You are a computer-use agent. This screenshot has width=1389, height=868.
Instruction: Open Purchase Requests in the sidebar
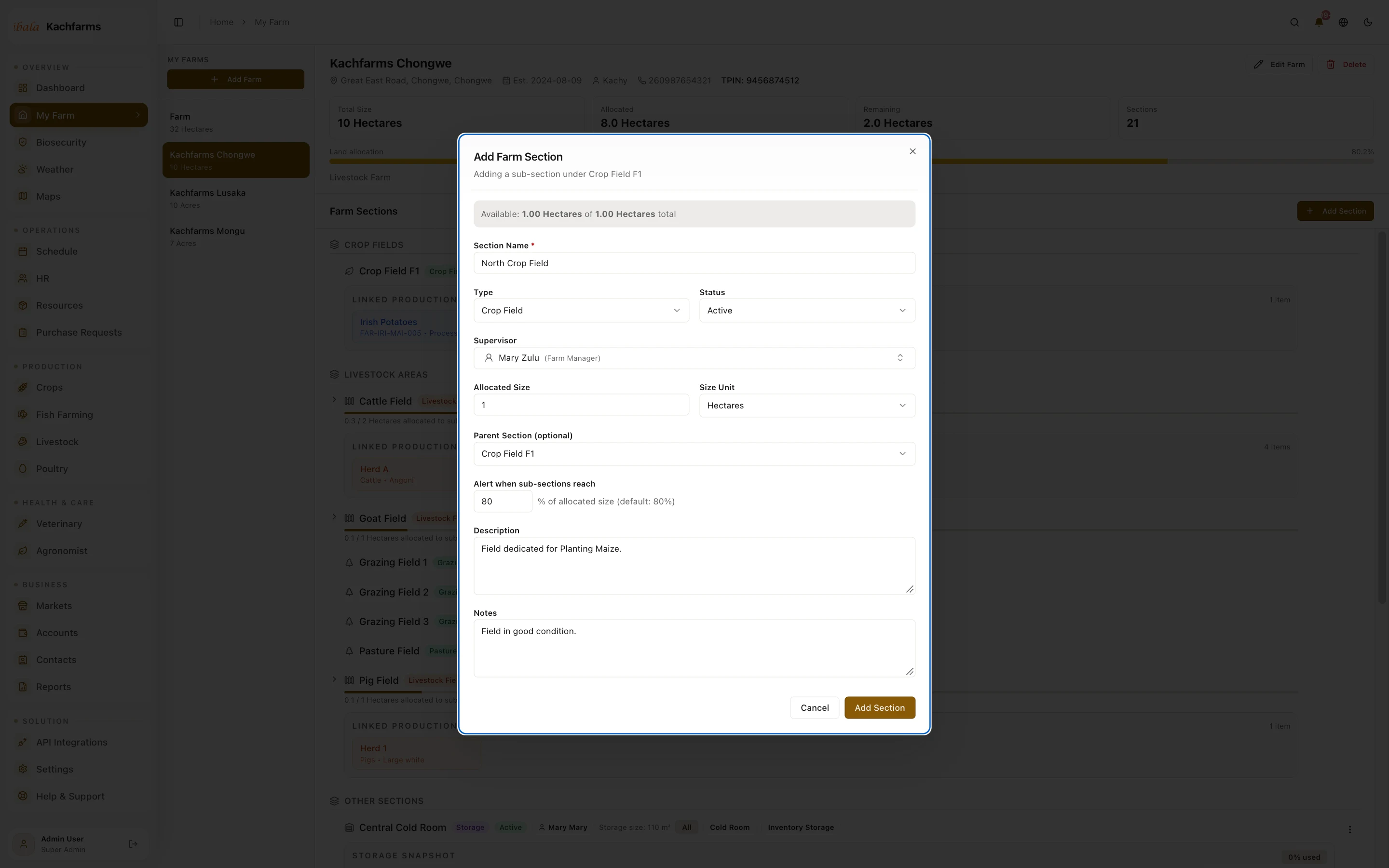point(79,332)
